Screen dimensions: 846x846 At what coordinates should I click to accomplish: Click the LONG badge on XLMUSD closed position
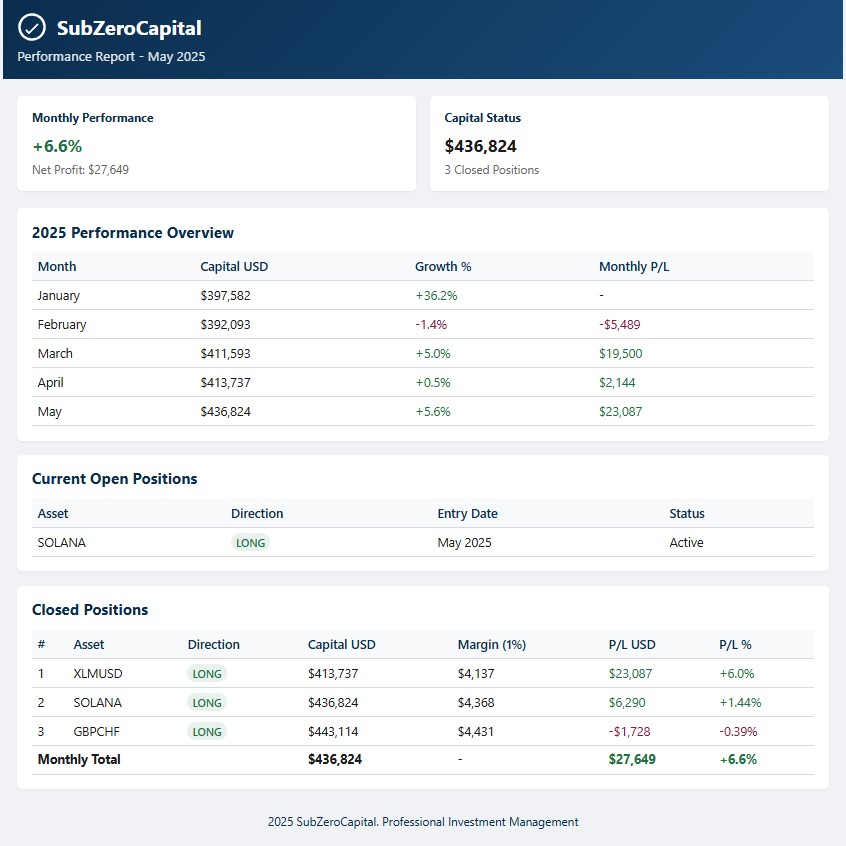click(x=207, y=674)
